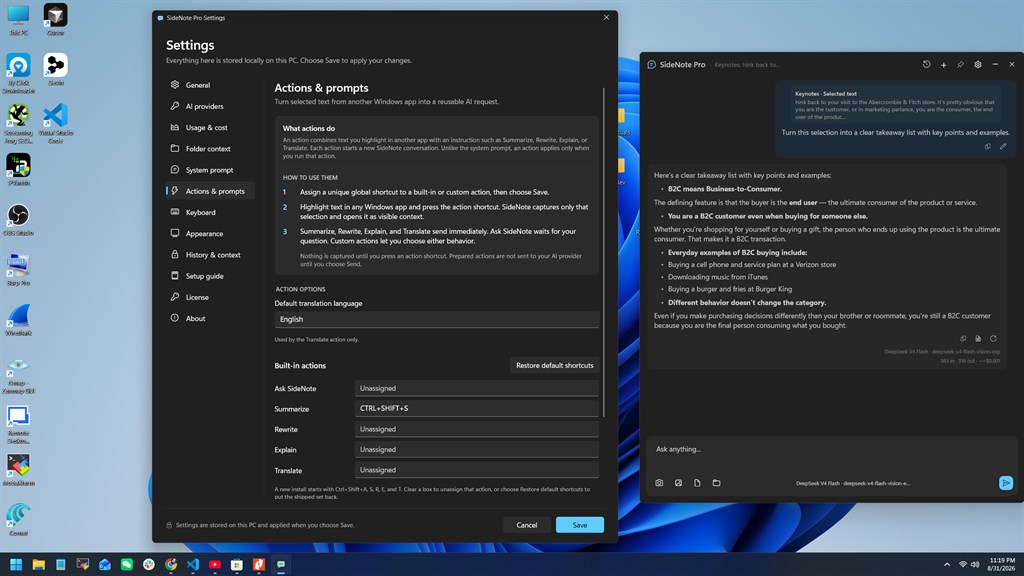Click Explain shortcut field
1024x576 pixels.
coord(477,449)
